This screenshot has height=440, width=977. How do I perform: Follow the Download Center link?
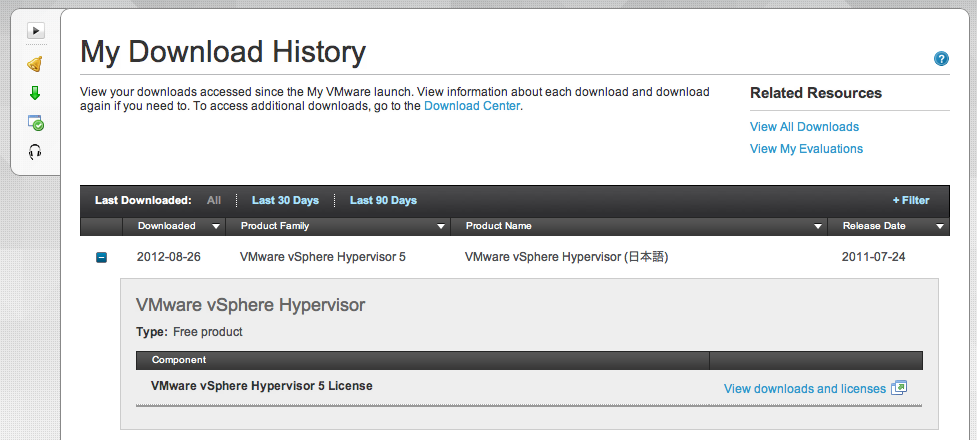coord(472,106)
